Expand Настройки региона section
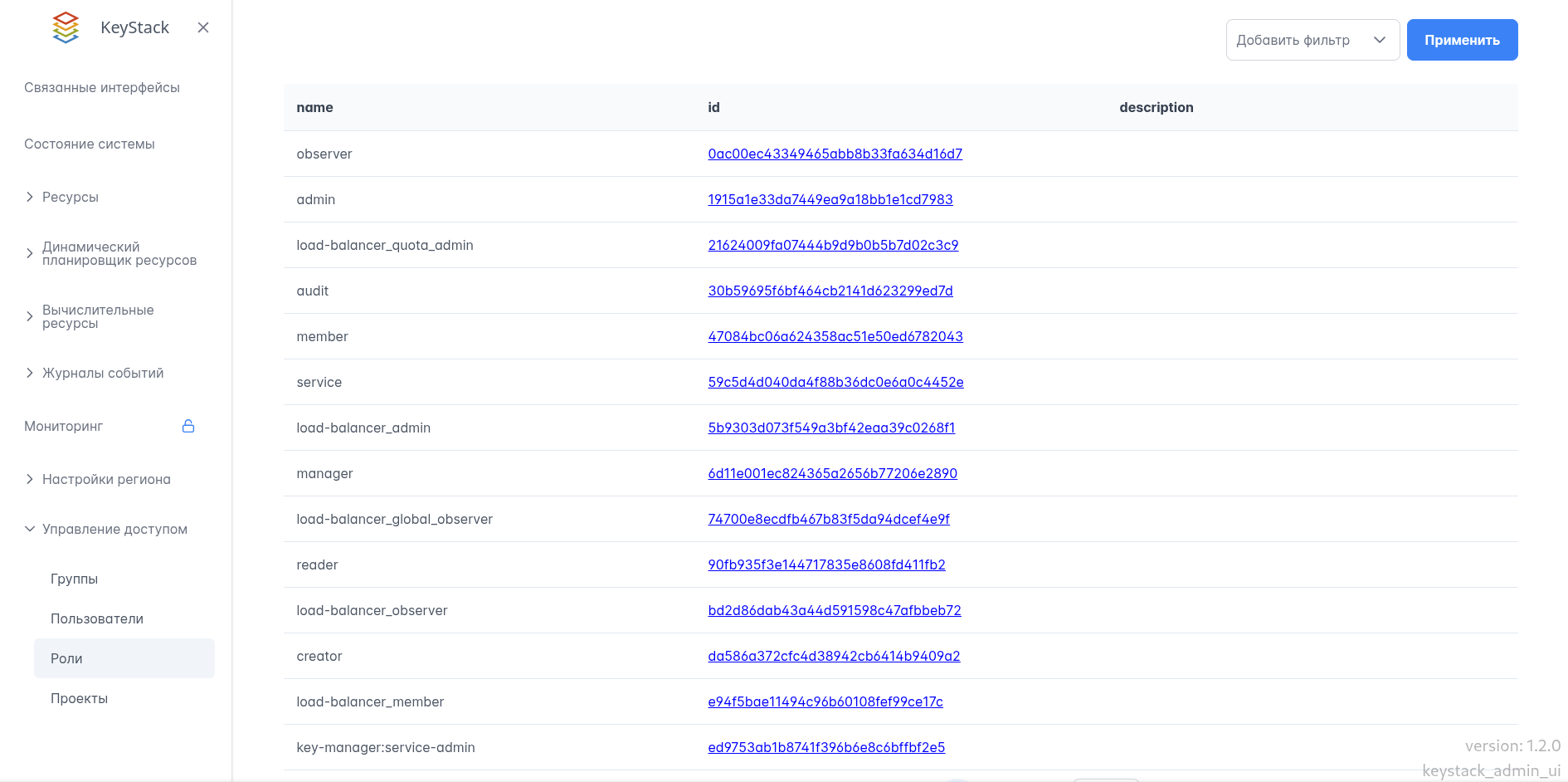1568x782 pixels. pyautogui.click(x=106, y=479)
